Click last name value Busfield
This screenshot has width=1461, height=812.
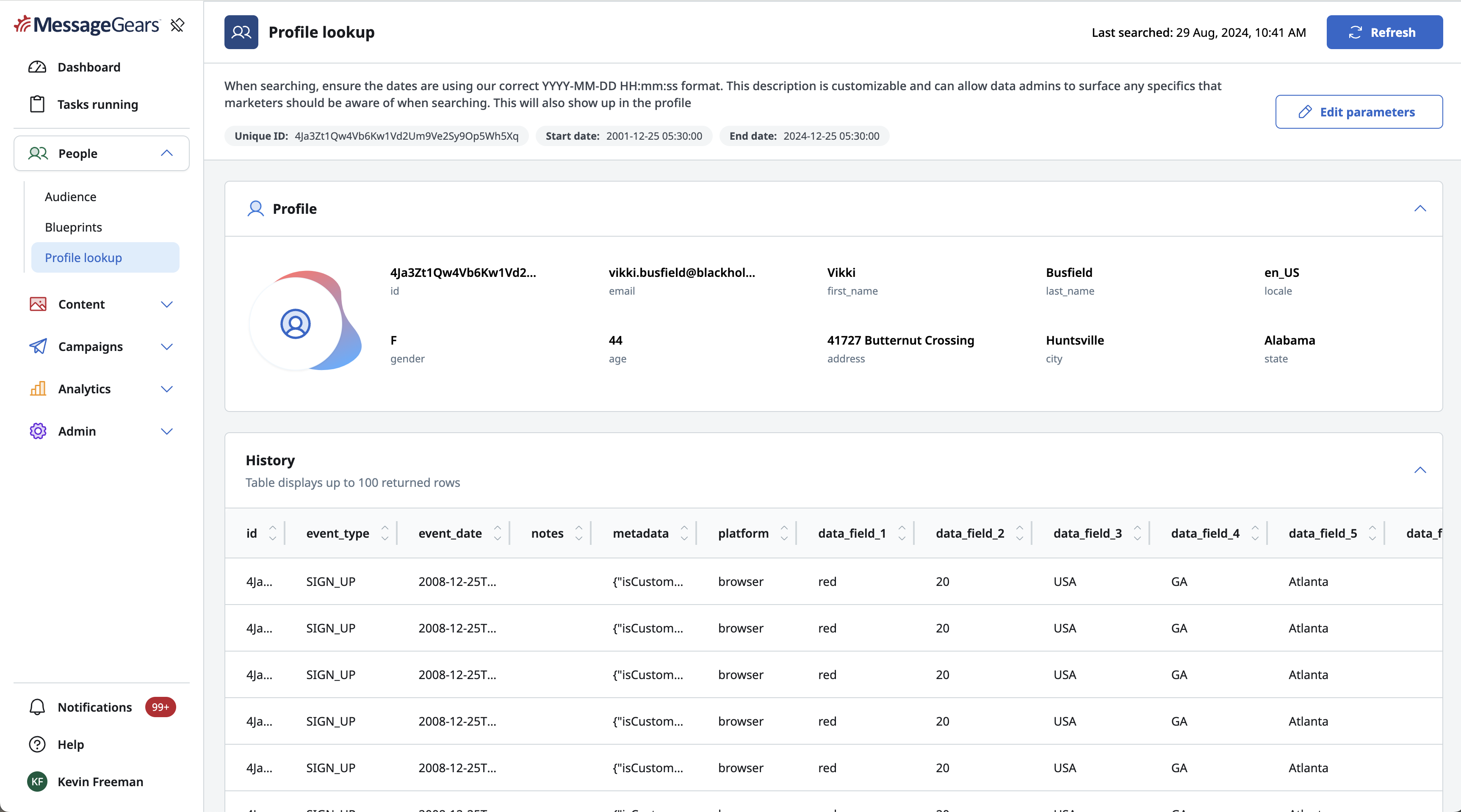pos(1068,272)
